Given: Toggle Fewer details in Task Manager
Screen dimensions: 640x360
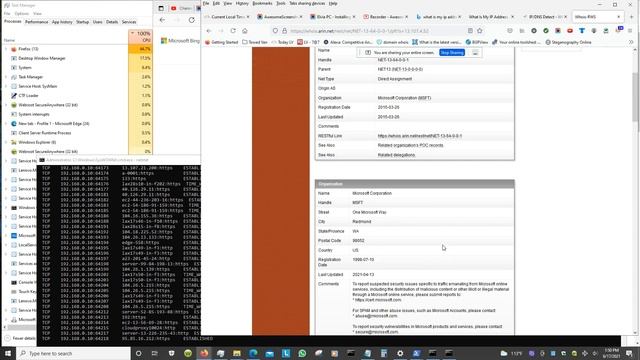Looking at the screenshot, I should [20, 338].
